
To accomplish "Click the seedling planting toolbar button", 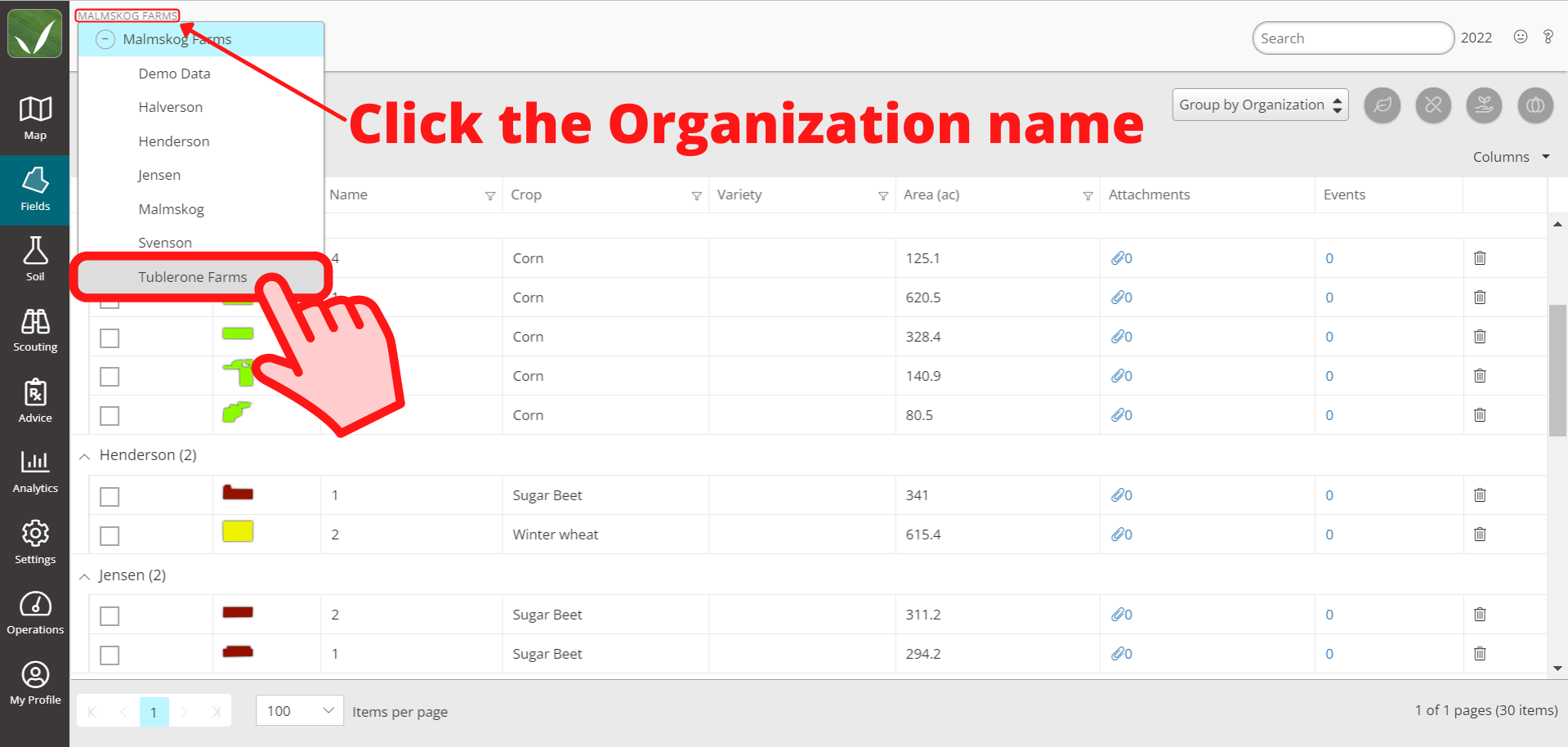I will [1484, 105].
